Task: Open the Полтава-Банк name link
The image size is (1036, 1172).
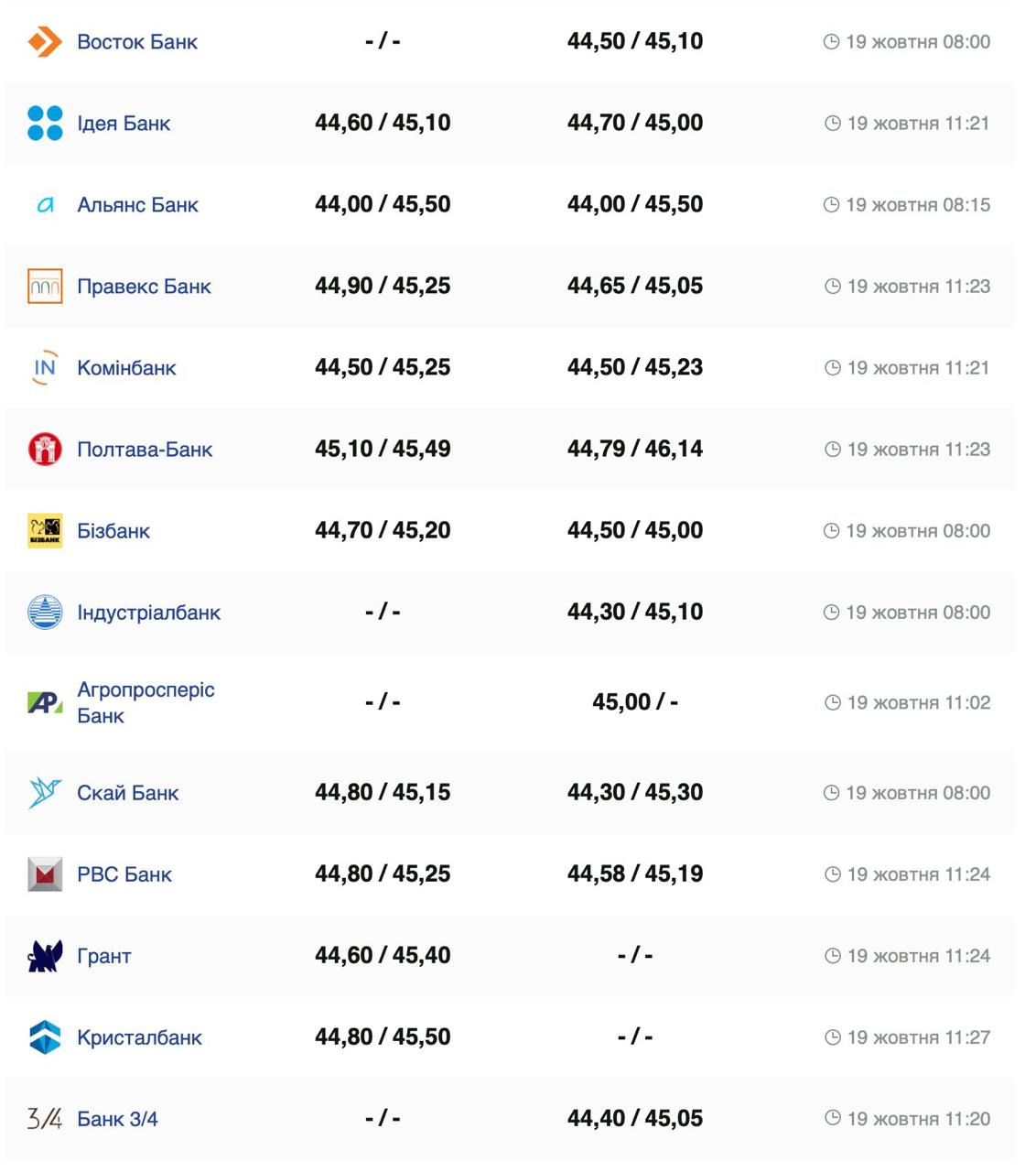Action: pyautogui.click(x=145, y=450)
